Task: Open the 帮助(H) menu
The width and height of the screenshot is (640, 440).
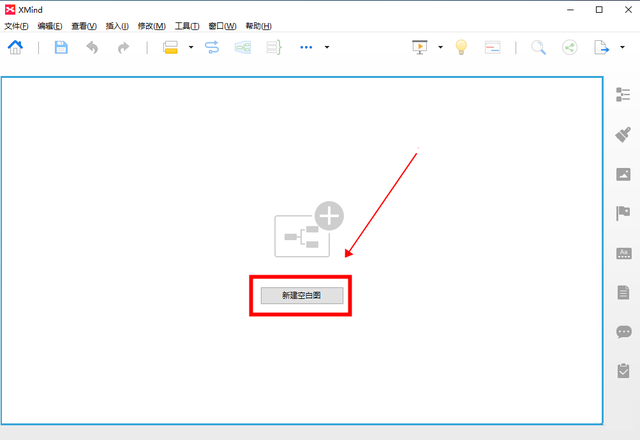Action: tap(258, 26)
